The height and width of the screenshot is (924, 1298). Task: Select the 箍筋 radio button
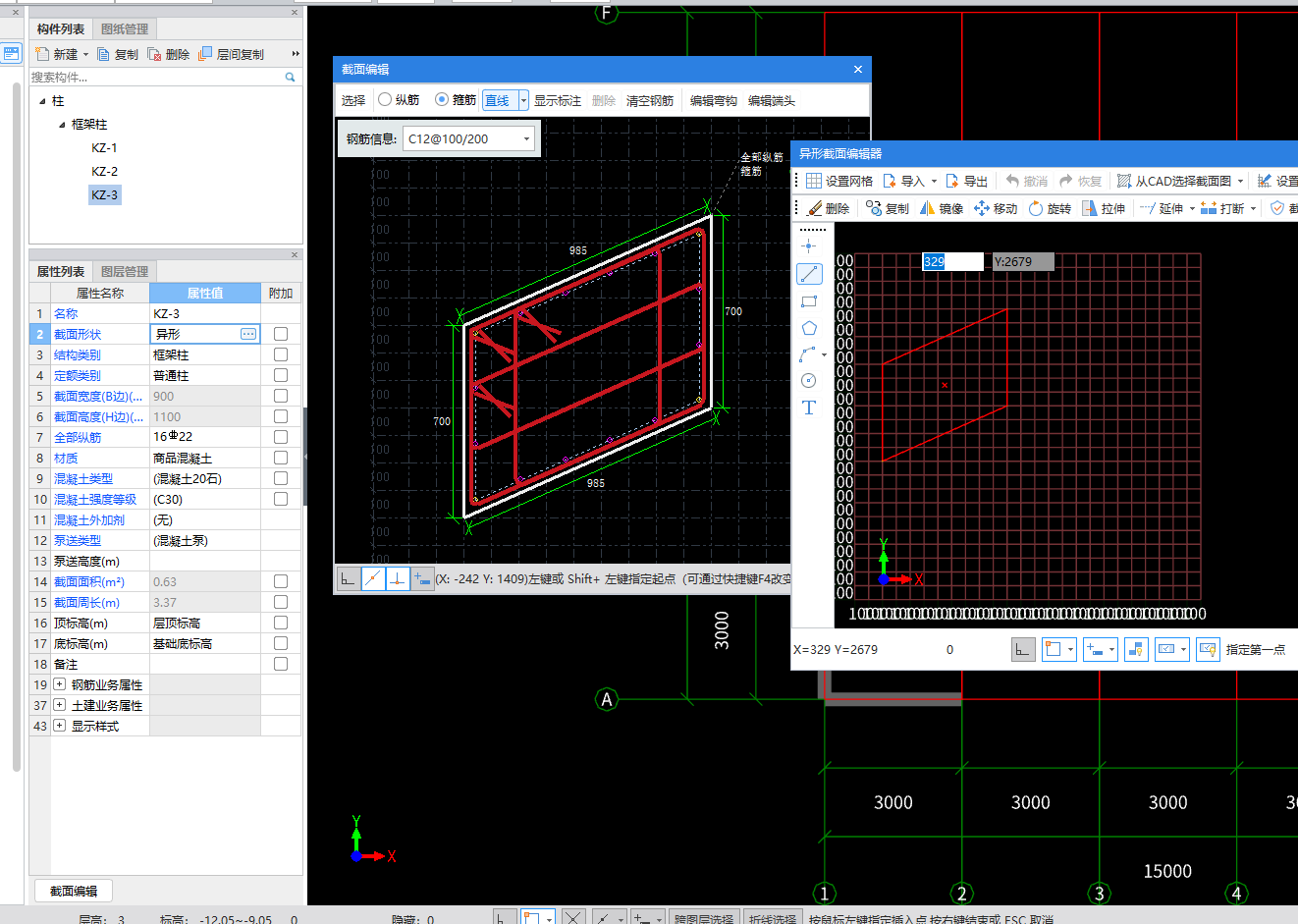click(442, 99)
